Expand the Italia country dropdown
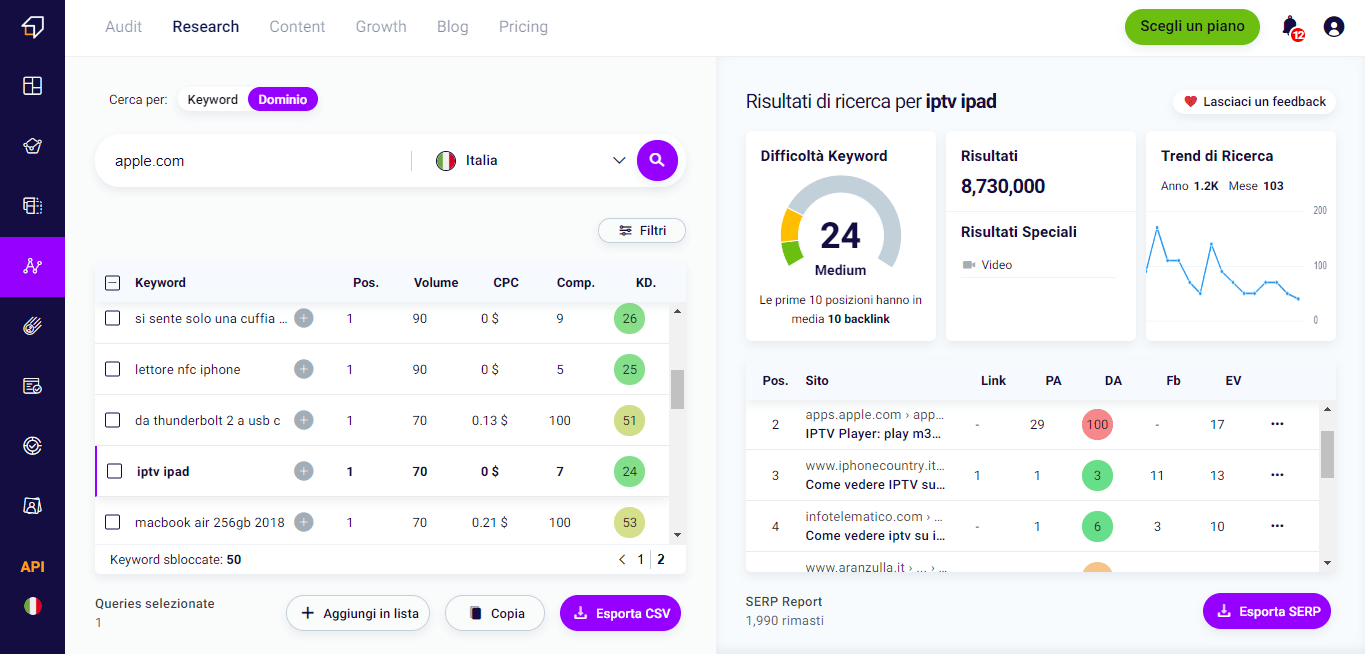Screen dimensions: 1365x654 [x=530, y=160]
